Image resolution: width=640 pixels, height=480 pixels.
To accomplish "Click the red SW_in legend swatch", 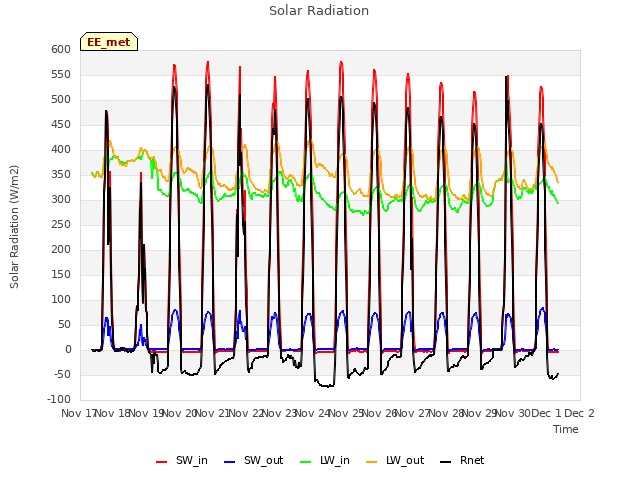I will [162, 462].
